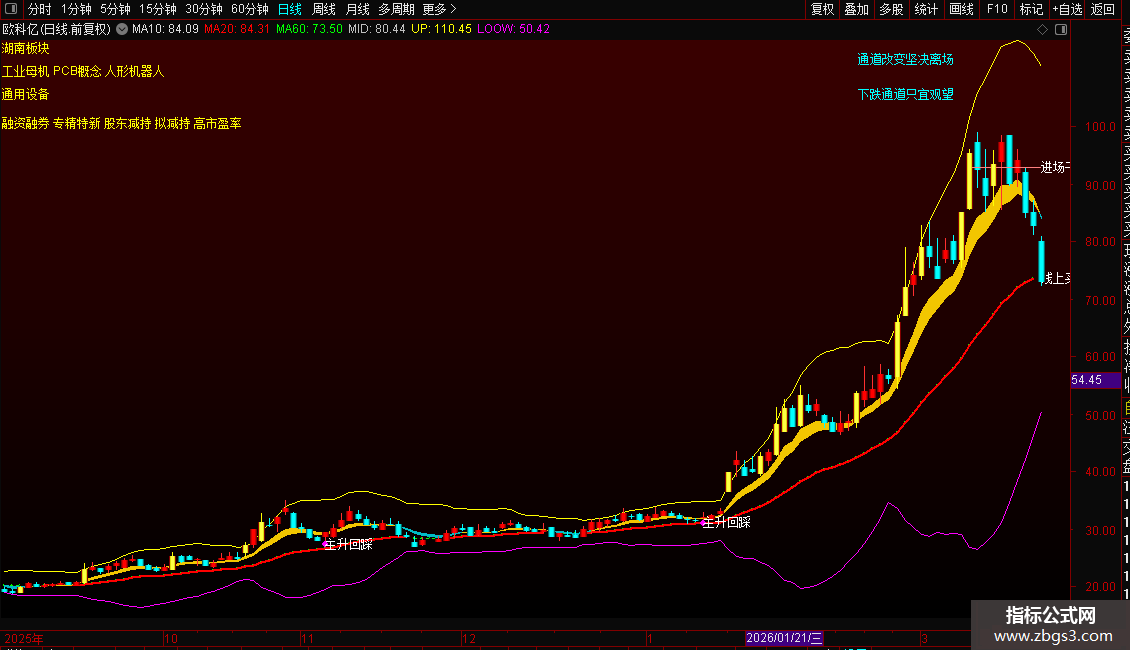Viewport: 1130px width, 650px height.
Task: Click the month 10 label on time axis
Action: (x=171, y=638)
